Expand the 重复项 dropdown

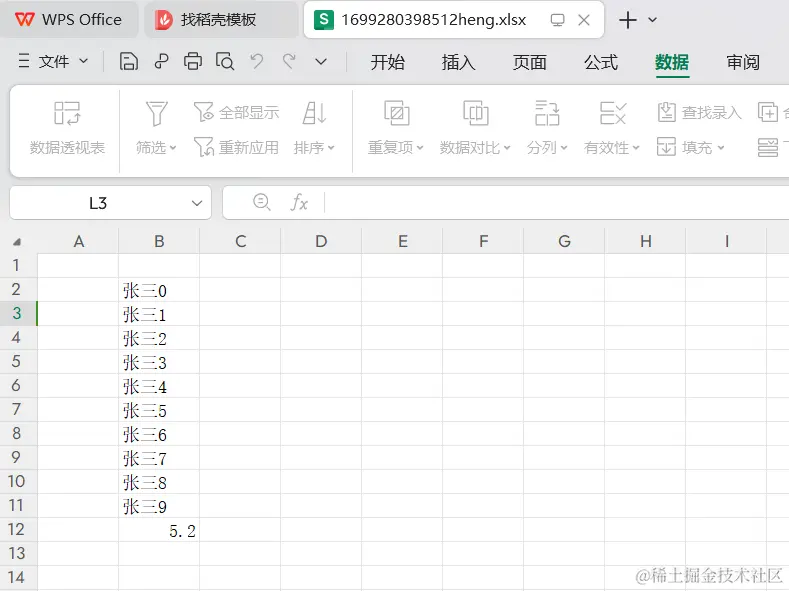[420, 148]
